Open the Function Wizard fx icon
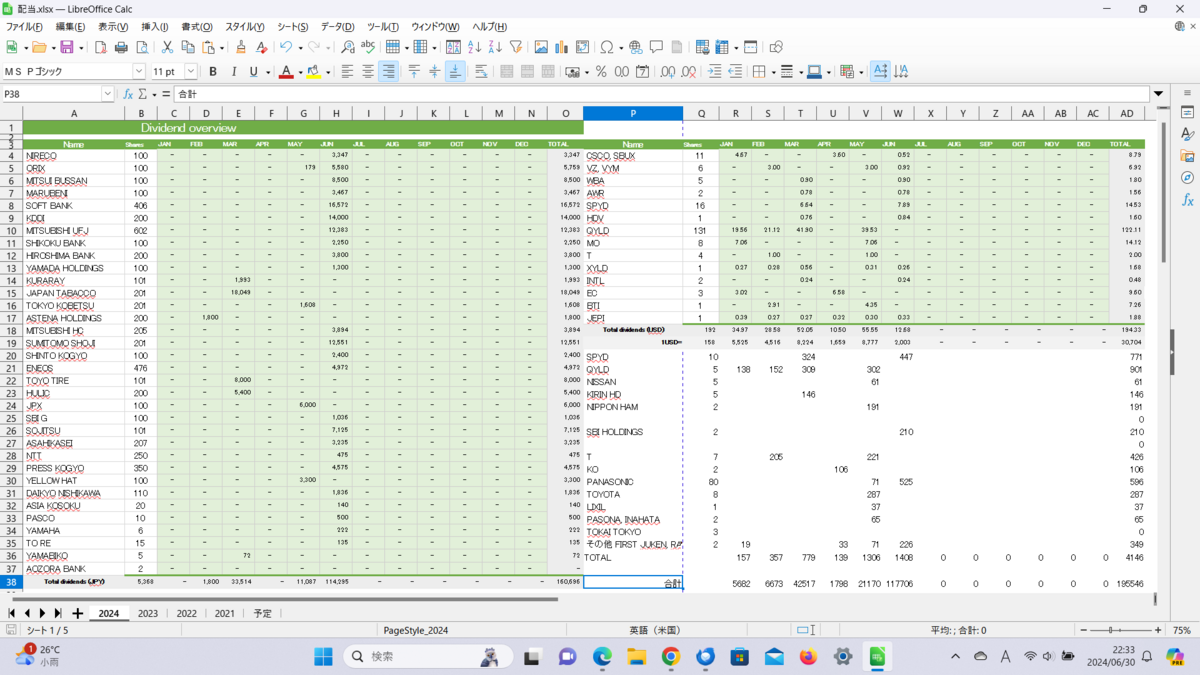1200x675 pixels. click(128, 94)
